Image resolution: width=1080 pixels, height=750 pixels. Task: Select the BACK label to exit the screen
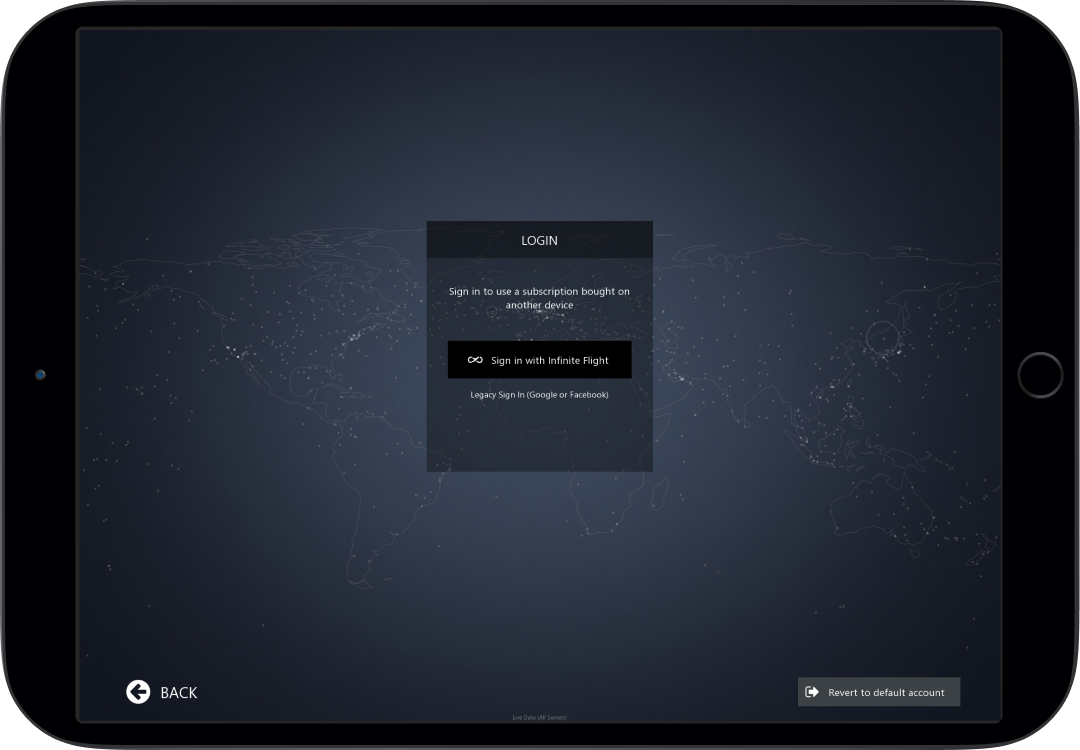[179, 692]
